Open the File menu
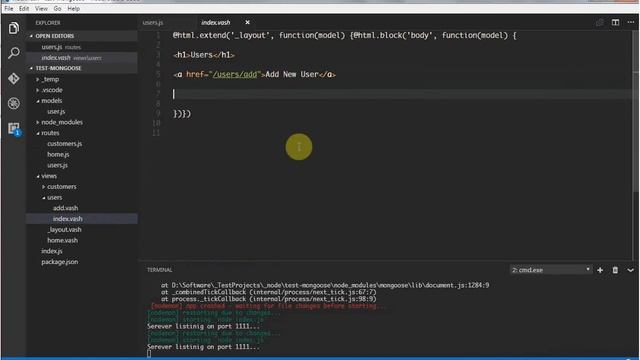640x360 pixels. [x=9, y=8]
